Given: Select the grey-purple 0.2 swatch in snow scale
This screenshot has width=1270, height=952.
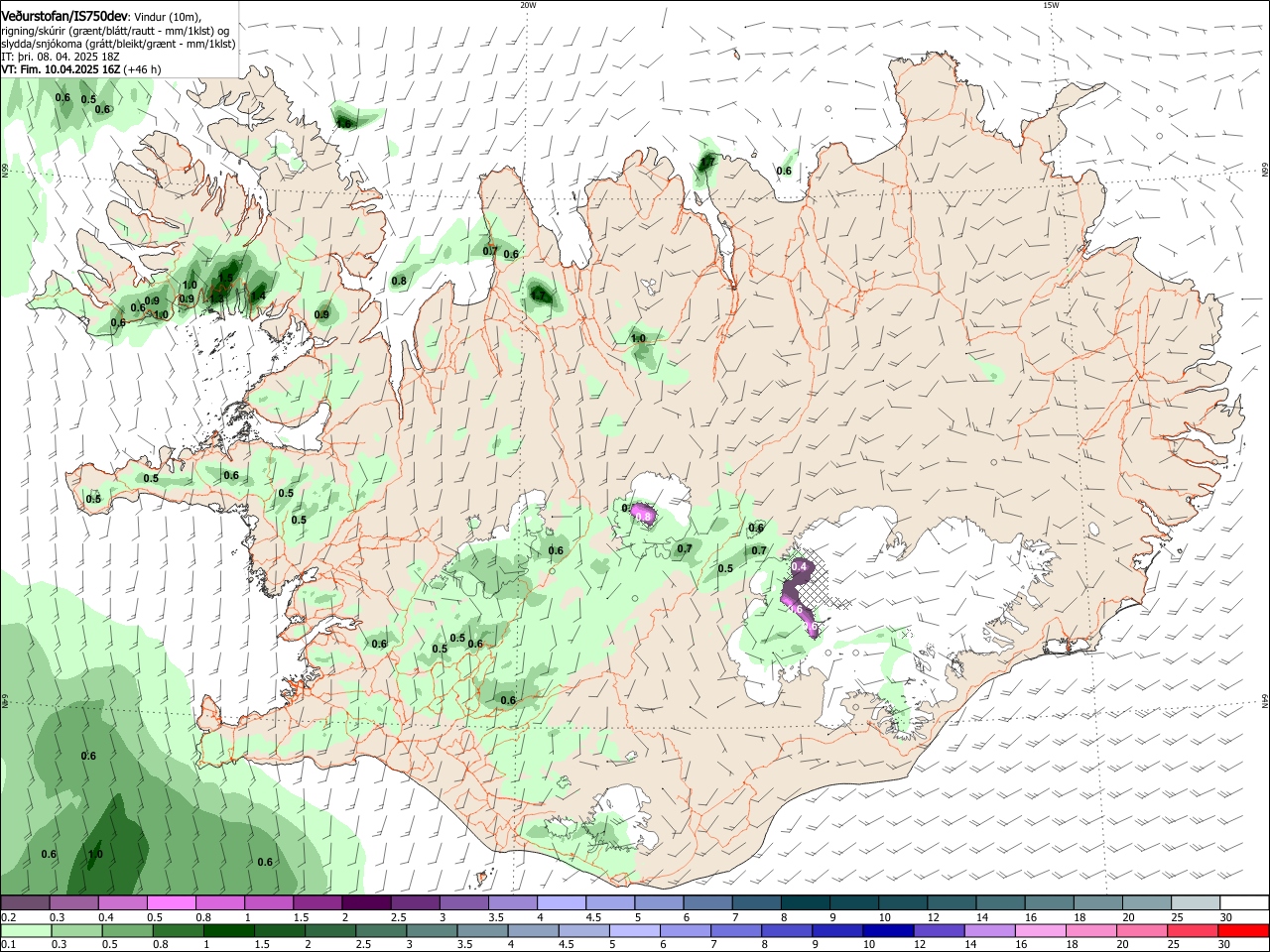Looking at the screenshot, I should coord(25,902).
